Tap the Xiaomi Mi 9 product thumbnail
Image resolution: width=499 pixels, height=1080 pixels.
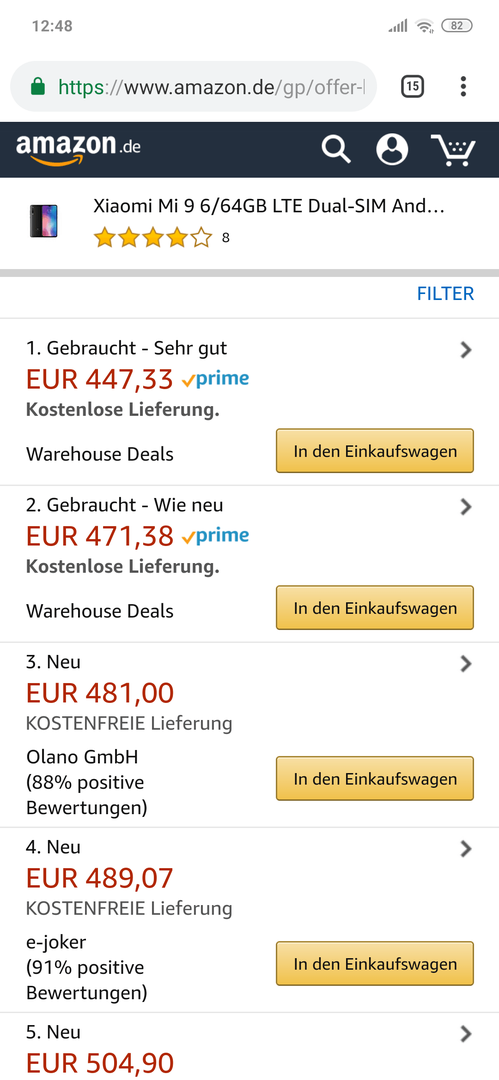(43, 221)
